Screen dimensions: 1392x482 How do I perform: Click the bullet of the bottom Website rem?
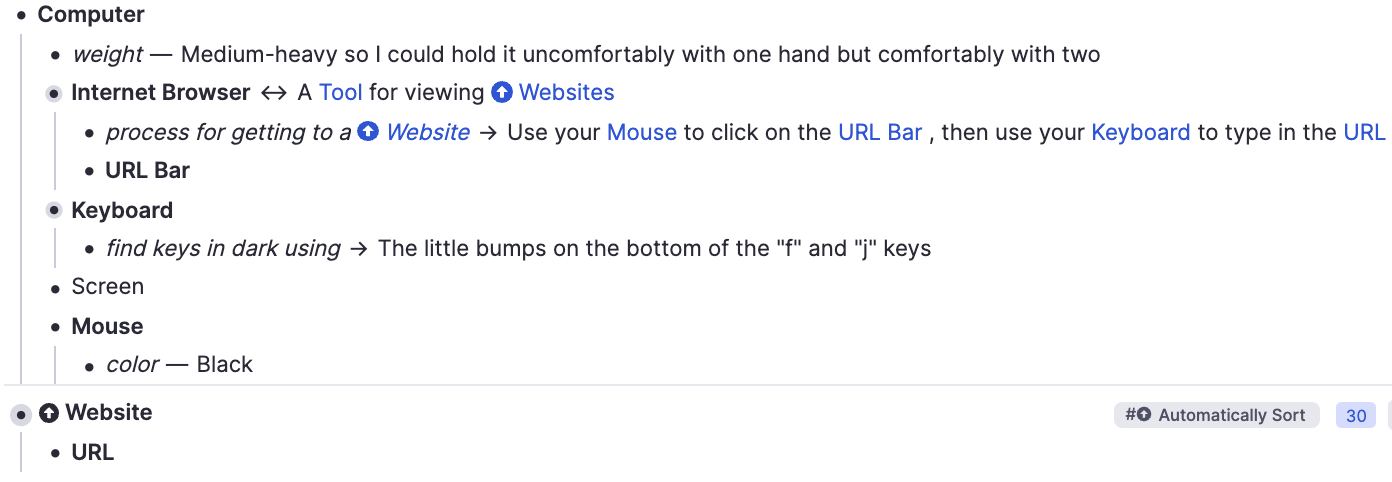point(21,414)
